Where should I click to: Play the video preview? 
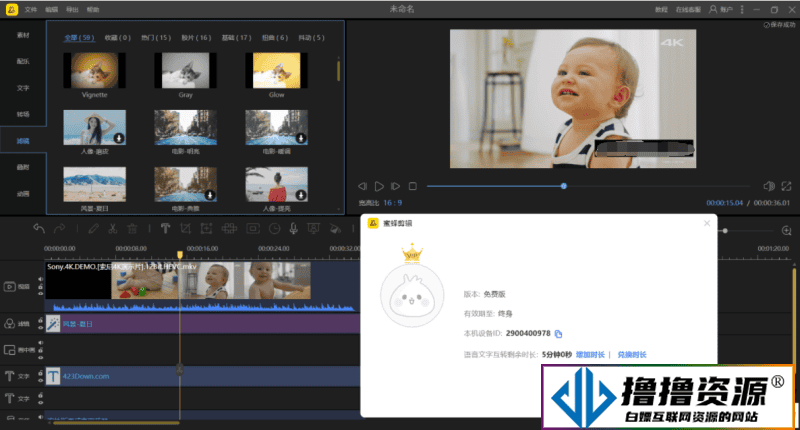pyautogui.click(x=379, y=186)
